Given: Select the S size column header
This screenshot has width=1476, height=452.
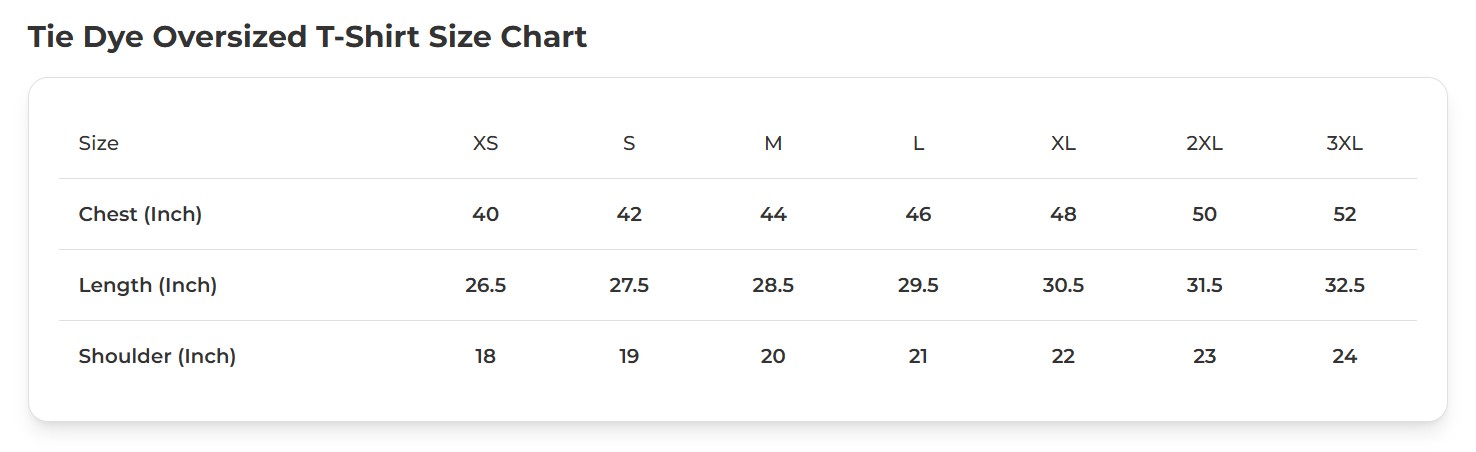Looking at the screenshot, I should point(629,143).
